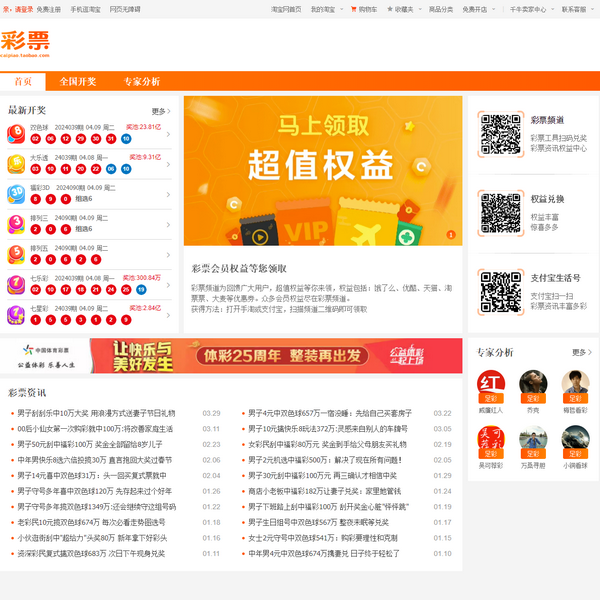Open the 大乐透 lottery icon
The image size is (600, 600).
coord(16,163)
